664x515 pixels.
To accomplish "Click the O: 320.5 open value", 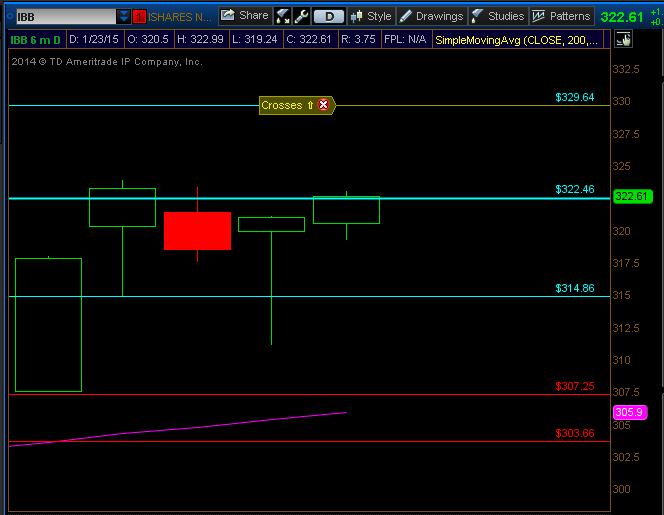I will (148, 39).
